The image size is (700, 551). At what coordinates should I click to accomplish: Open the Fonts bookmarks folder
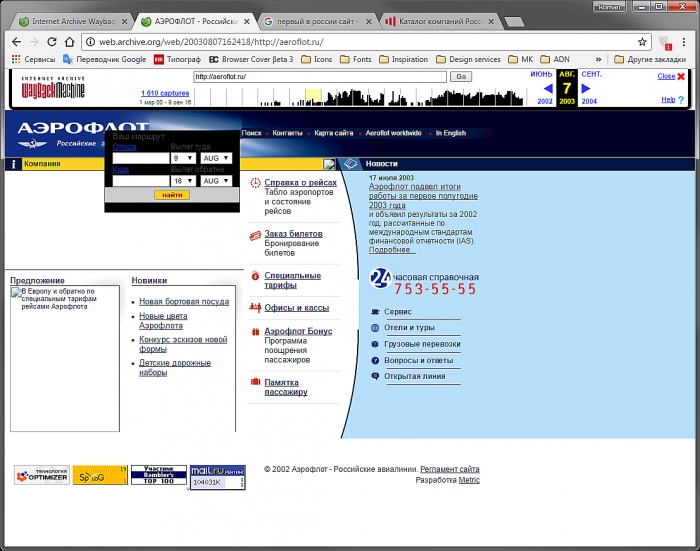[x=356, y=59]
